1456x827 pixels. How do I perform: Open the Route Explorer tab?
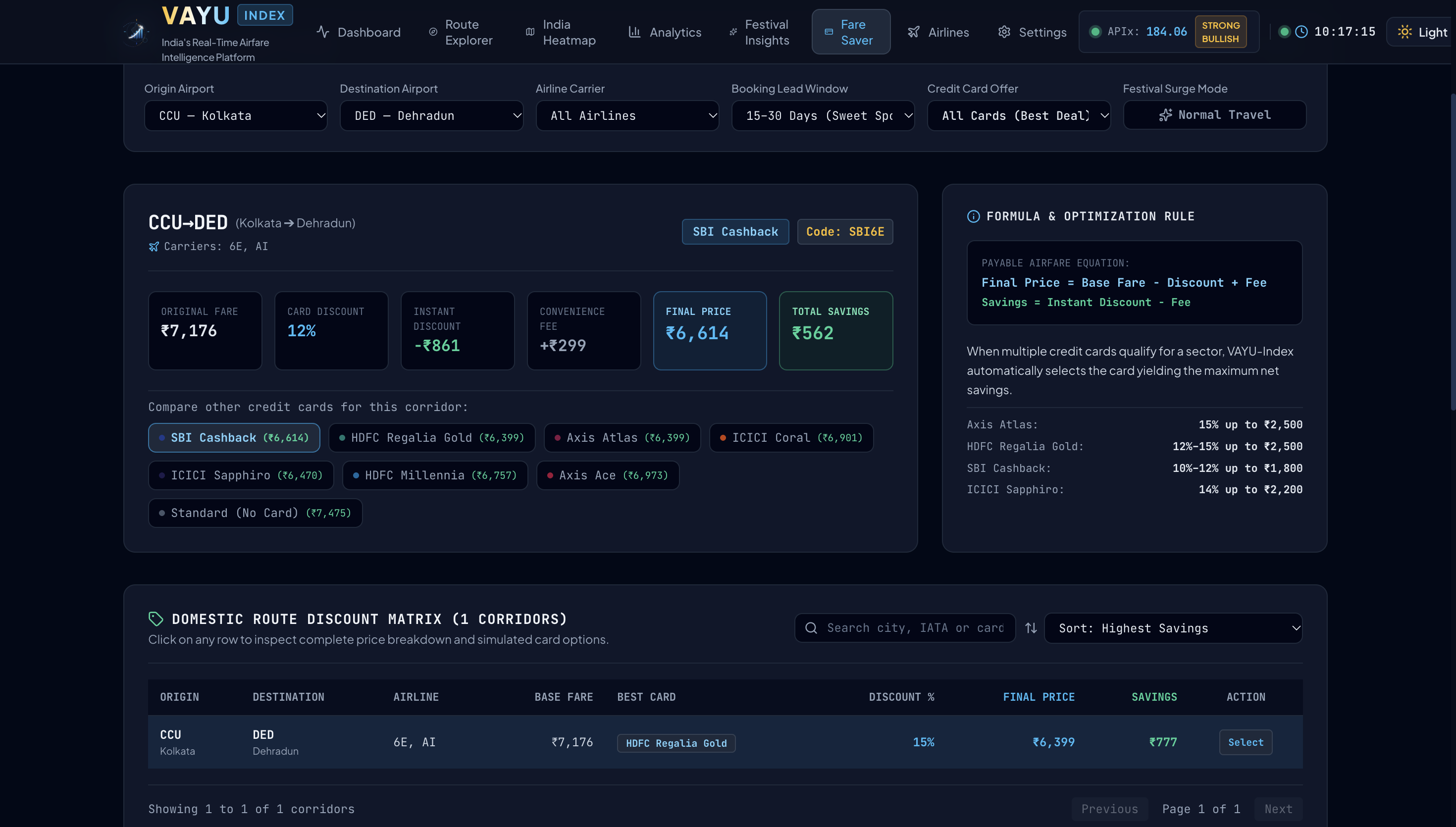tap(461, 32)
